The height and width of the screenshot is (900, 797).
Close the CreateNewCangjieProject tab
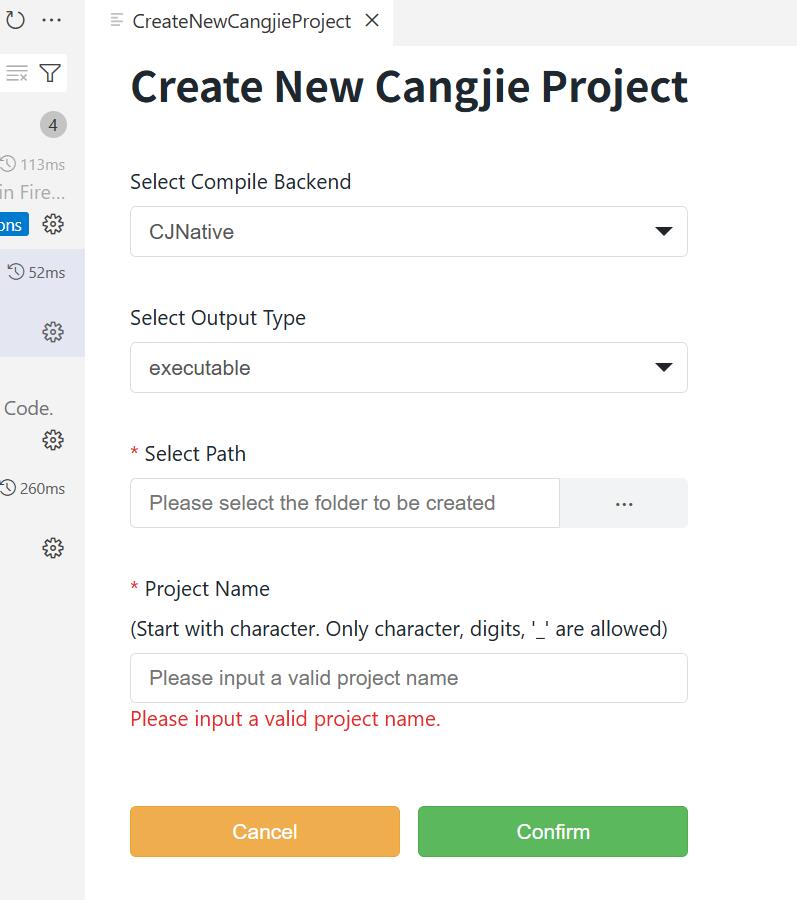(372, 21)
